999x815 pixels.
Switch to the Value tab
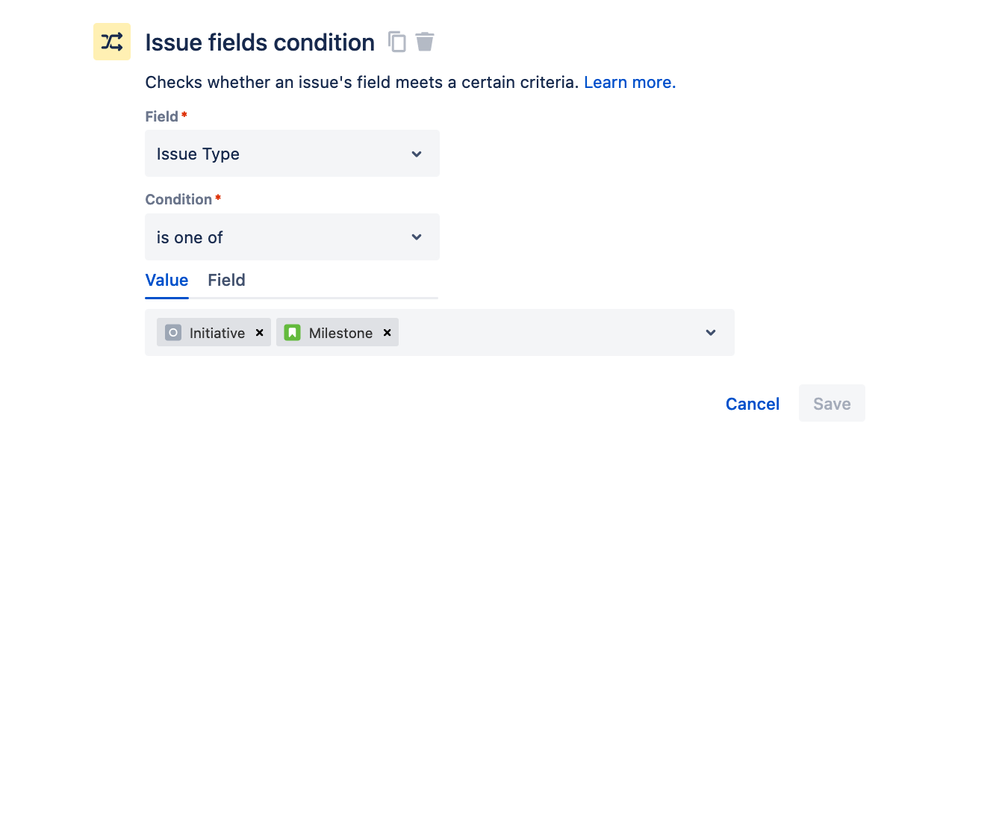point(167,280)
